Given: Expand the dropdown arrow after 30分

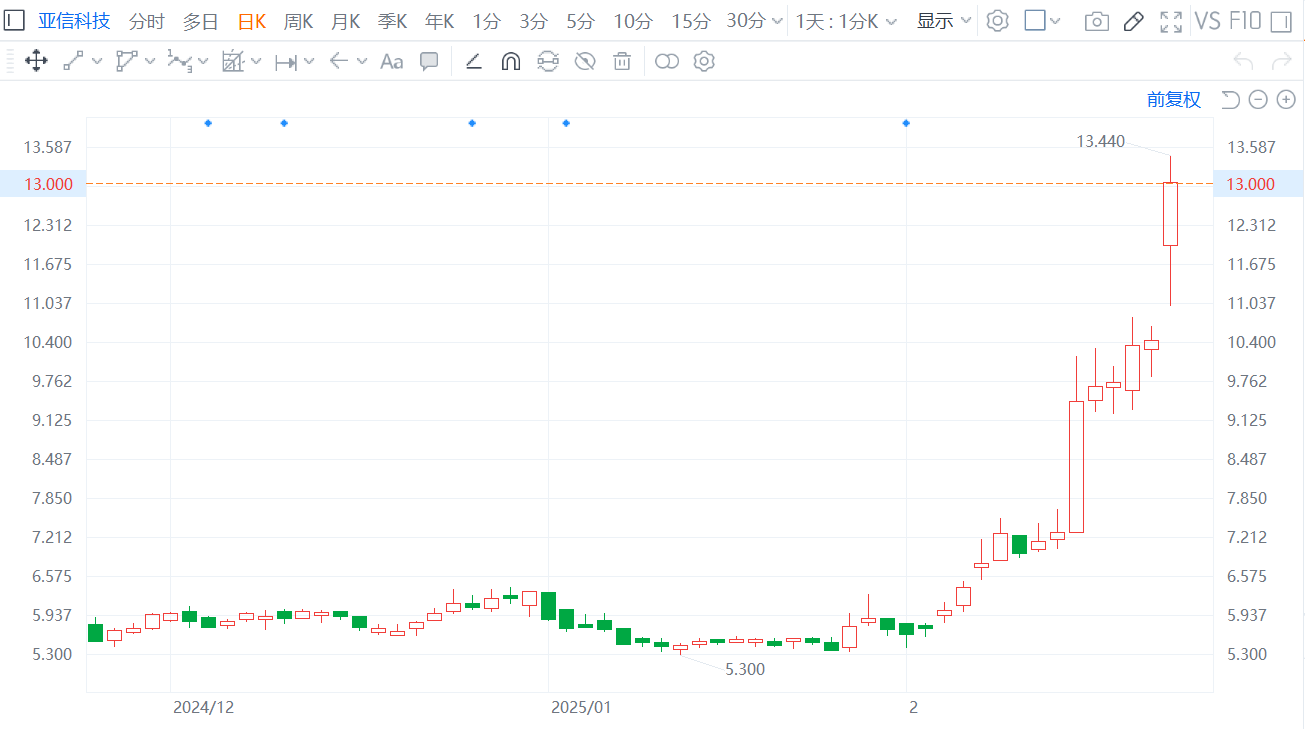Looking at the screenshot, I should pyautogui.click(x=776, y=21).
